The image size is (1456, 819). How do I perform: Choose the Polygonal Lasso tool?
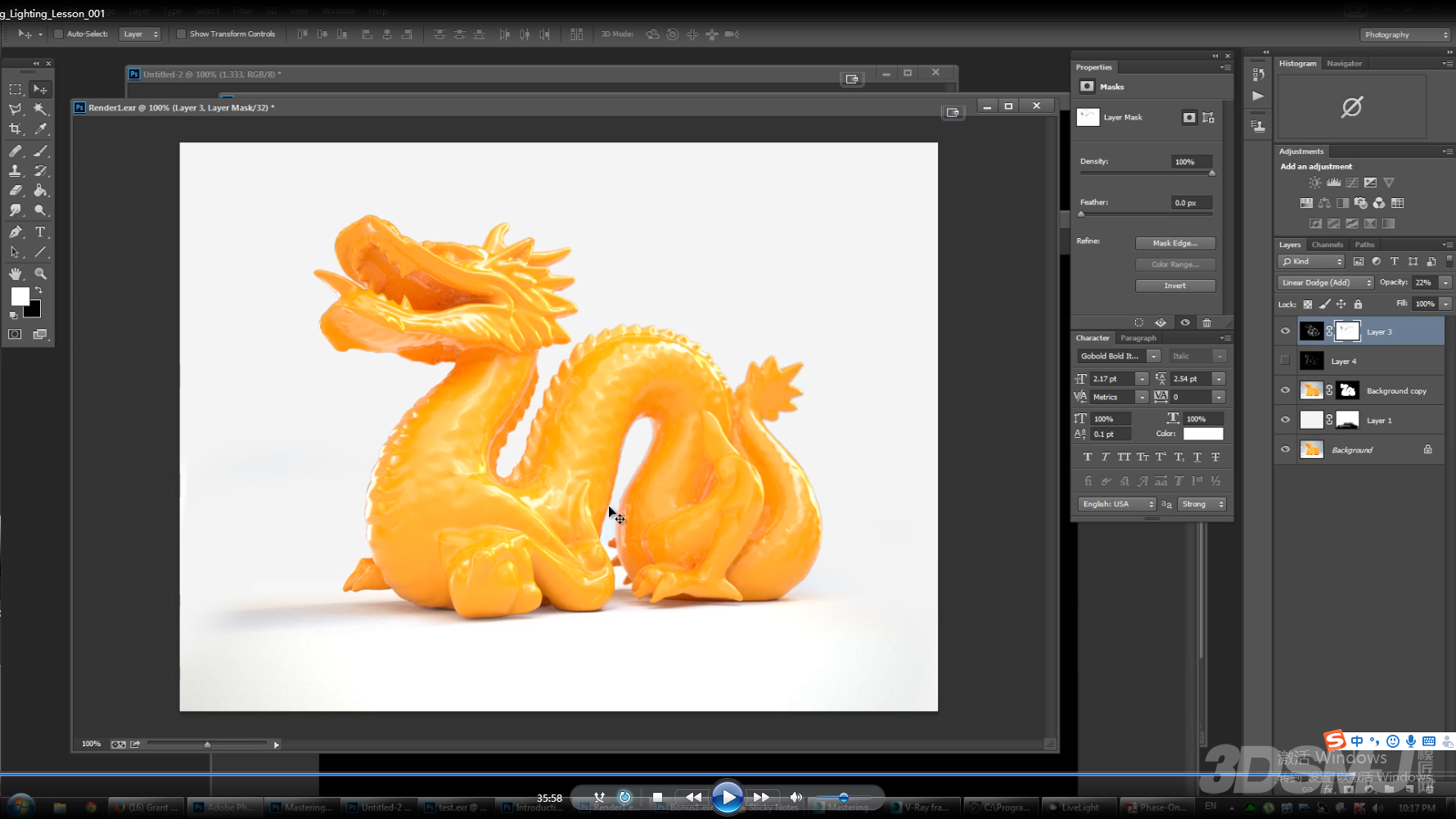click(15, 109)
